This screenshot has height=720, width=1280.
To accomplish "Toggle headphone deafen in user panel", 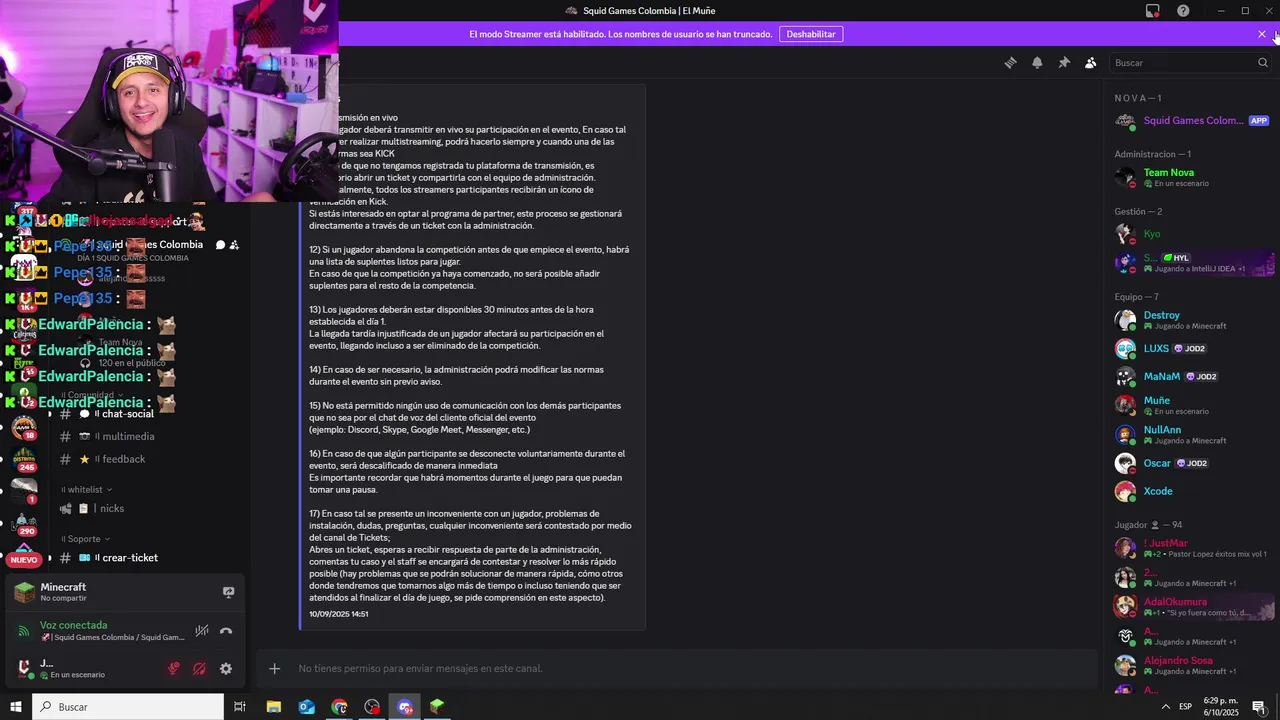I will pyautogui.click(x=200, y=668).
